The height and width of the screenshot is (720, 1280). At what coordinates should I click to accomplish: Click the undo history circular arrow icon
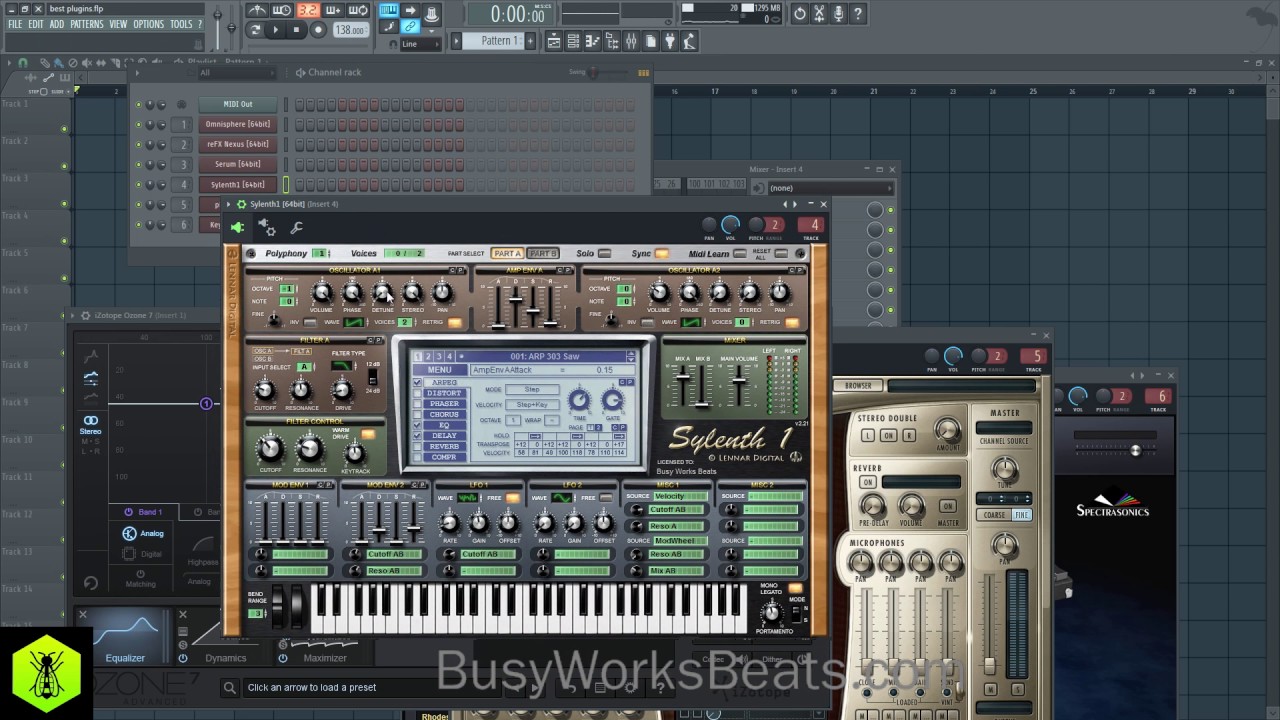pyautogui.click(x=799, y=14)
